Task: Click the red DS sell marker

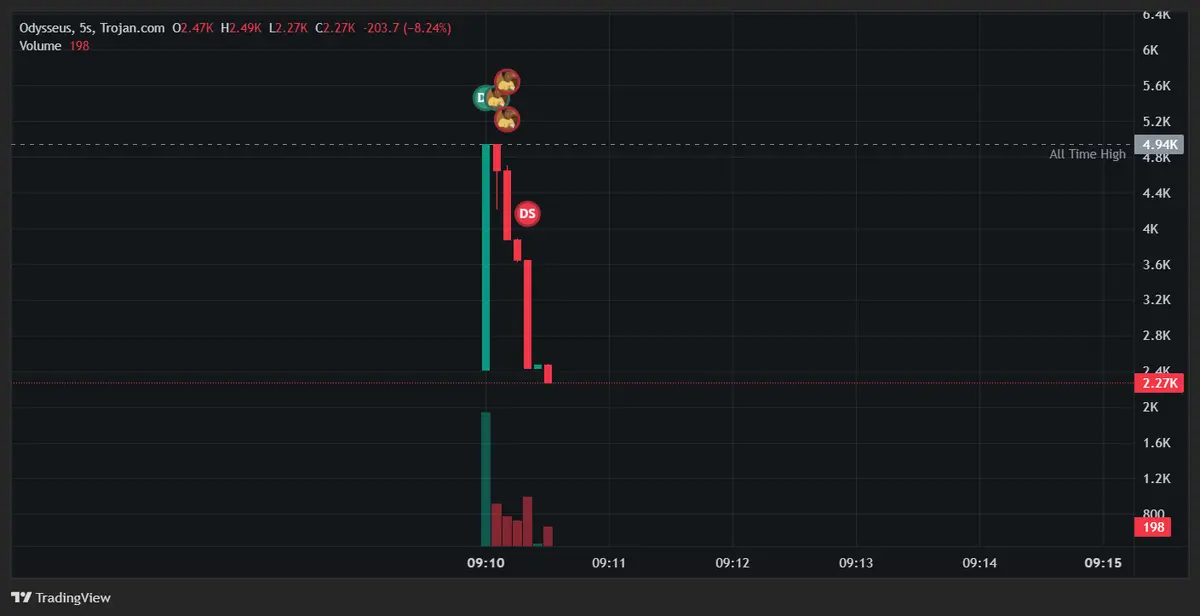Action: (527, 214)
